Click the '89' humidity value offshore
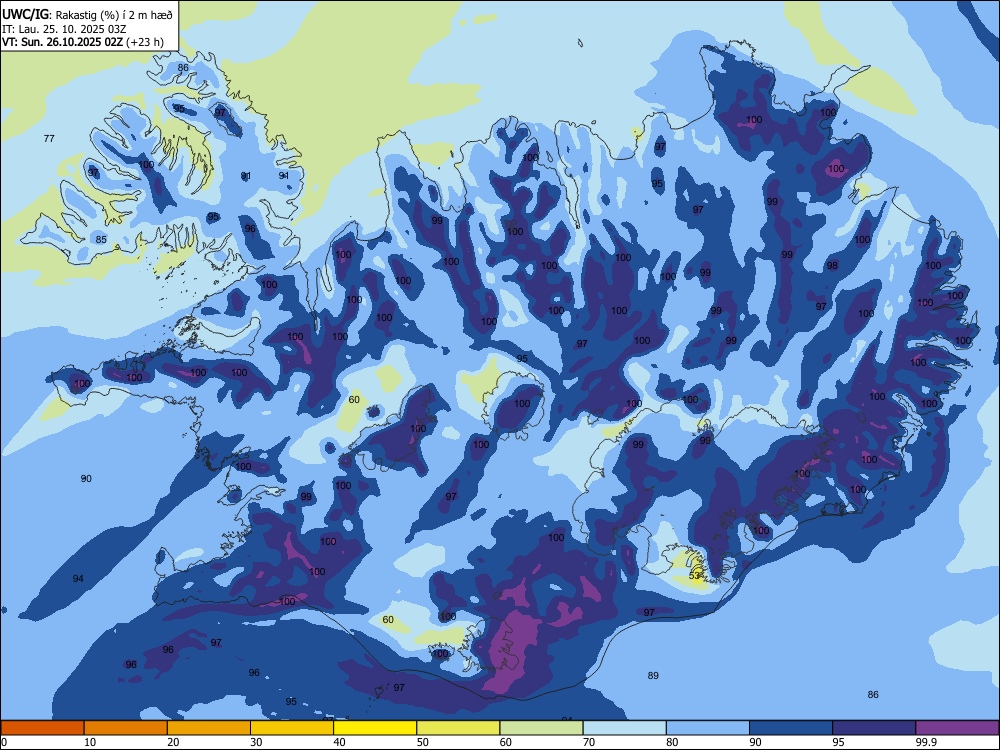 (652, 675)
